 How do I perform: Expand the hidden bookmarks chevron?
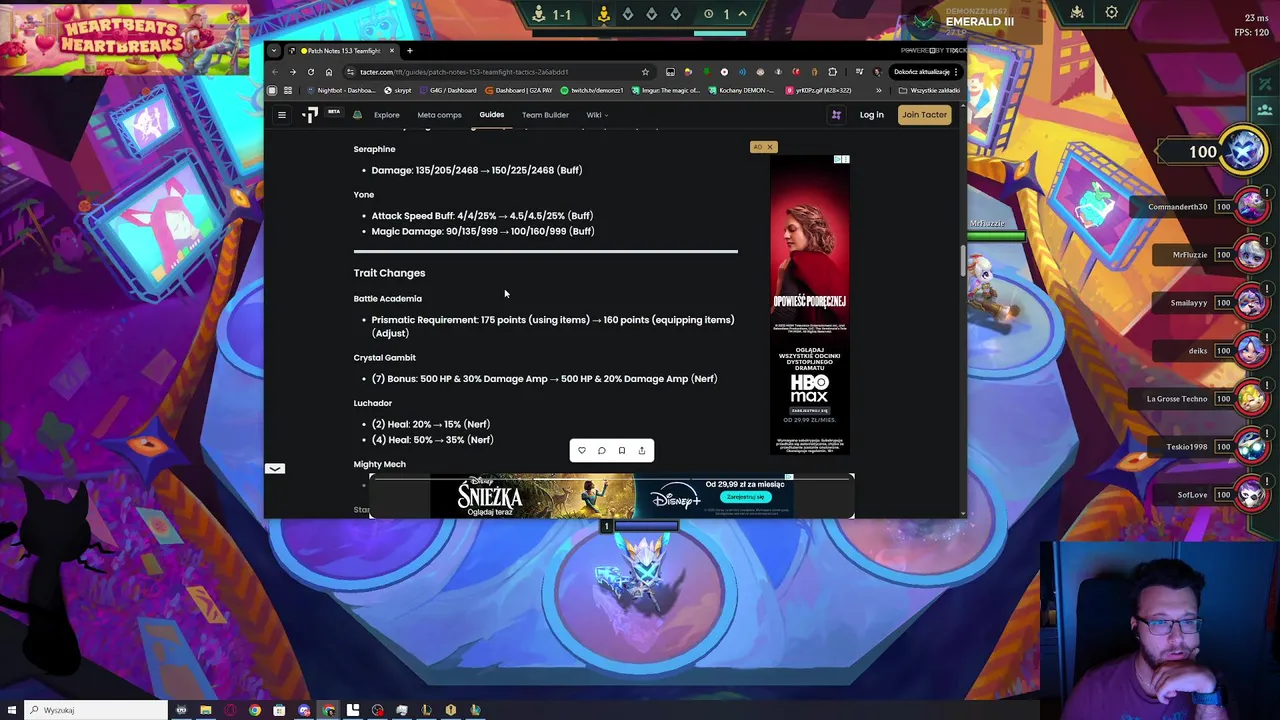tap(879, 90)
